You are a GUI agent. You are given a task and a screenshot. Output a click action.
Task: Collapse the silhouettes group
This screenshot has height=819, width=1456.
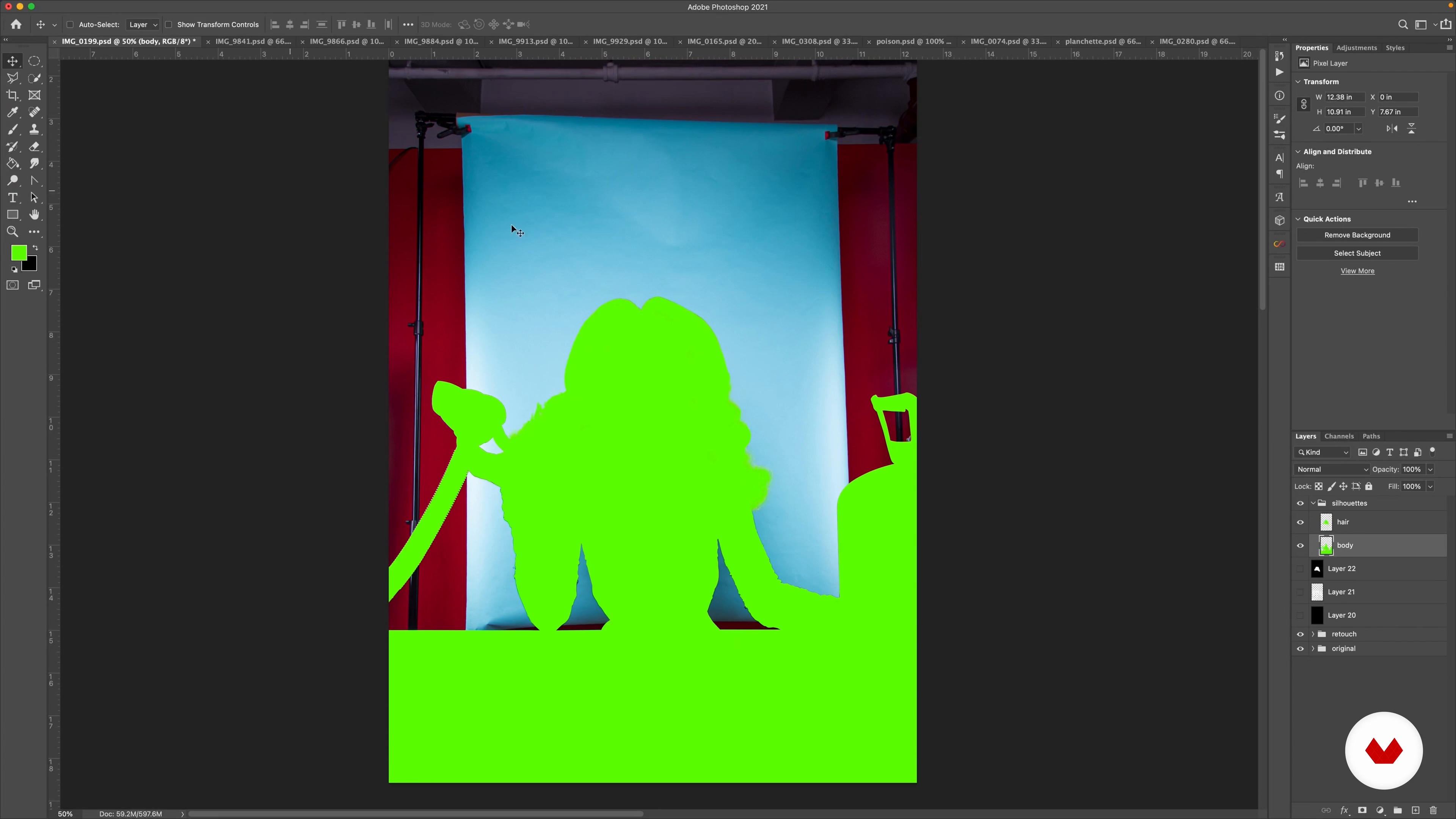pos(1313,503)
